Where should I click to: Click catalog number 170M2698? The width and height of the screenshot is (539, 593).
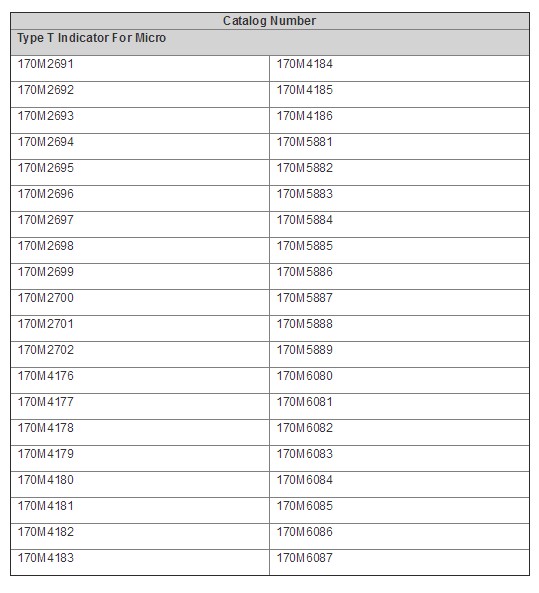[46, 246]
